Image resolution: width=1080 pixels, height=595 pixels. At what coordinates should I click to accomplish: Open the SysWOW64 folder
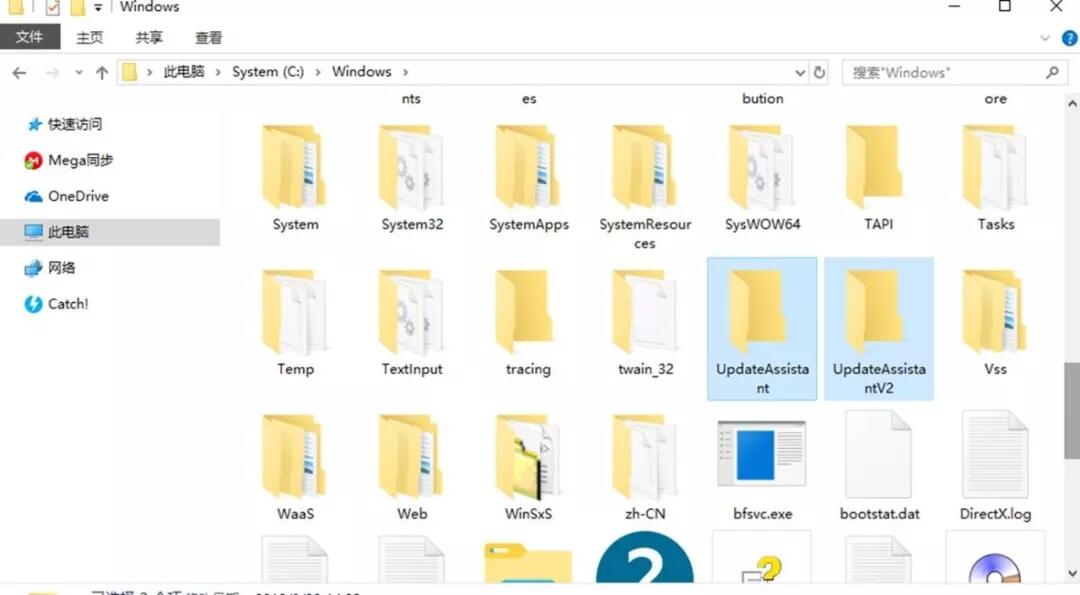coord(762,179)
